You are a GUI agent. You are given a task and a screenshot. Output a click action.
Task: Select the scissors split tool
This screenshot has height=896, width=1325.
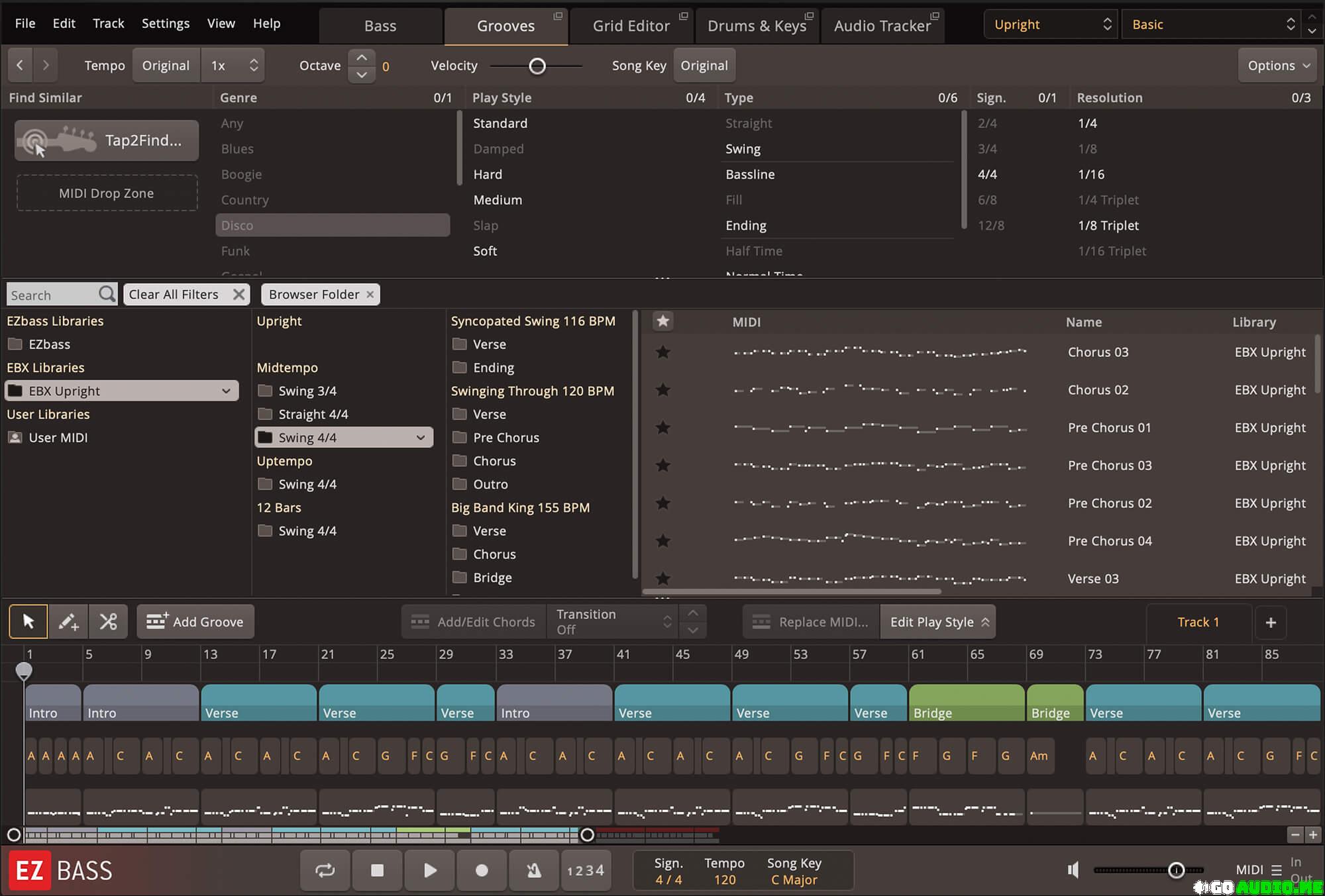click(x=108, y=621)
